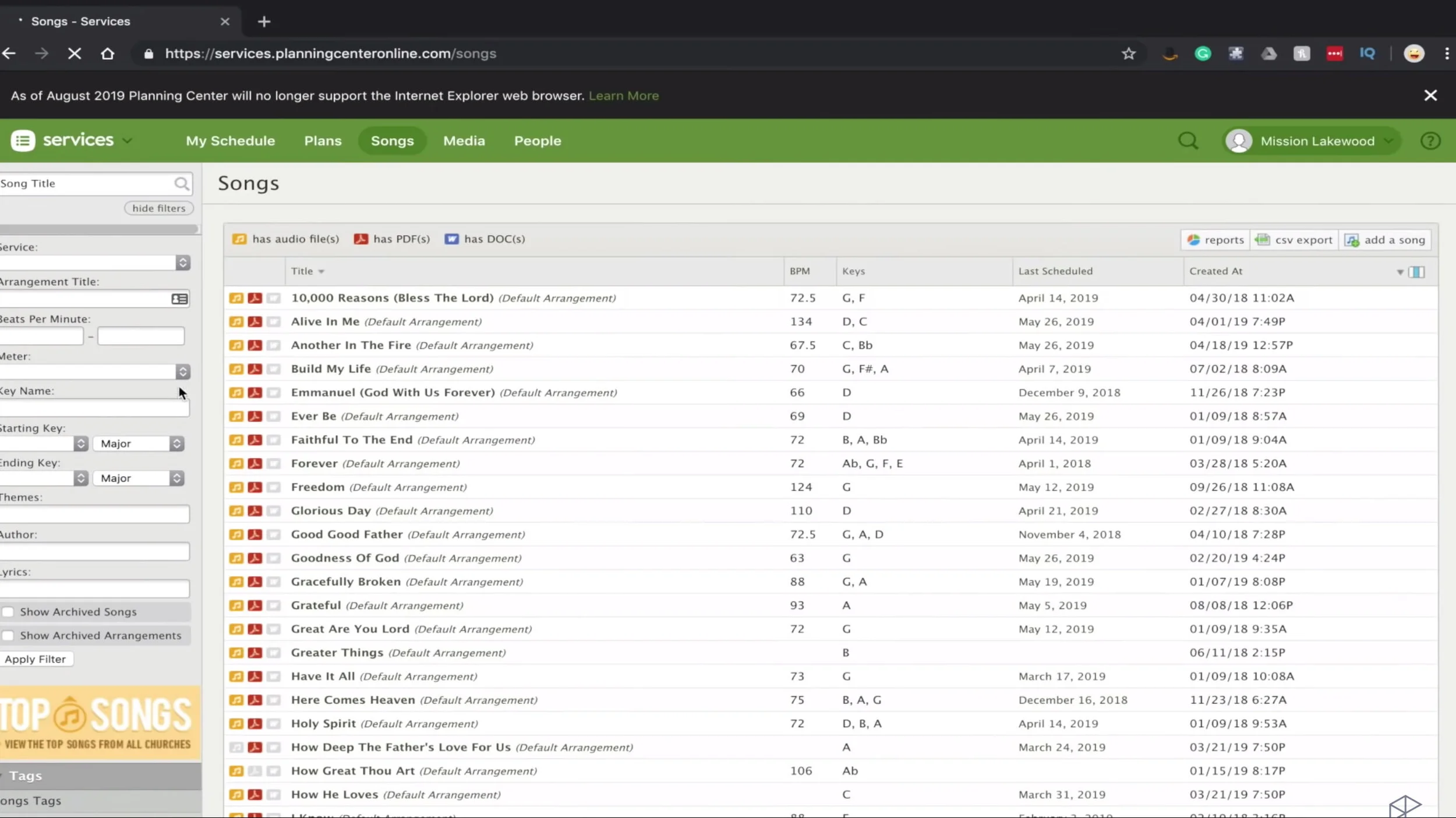Open the site search magnifier in green bar
Screen dimensions: 1456x818
[1188, 141]
